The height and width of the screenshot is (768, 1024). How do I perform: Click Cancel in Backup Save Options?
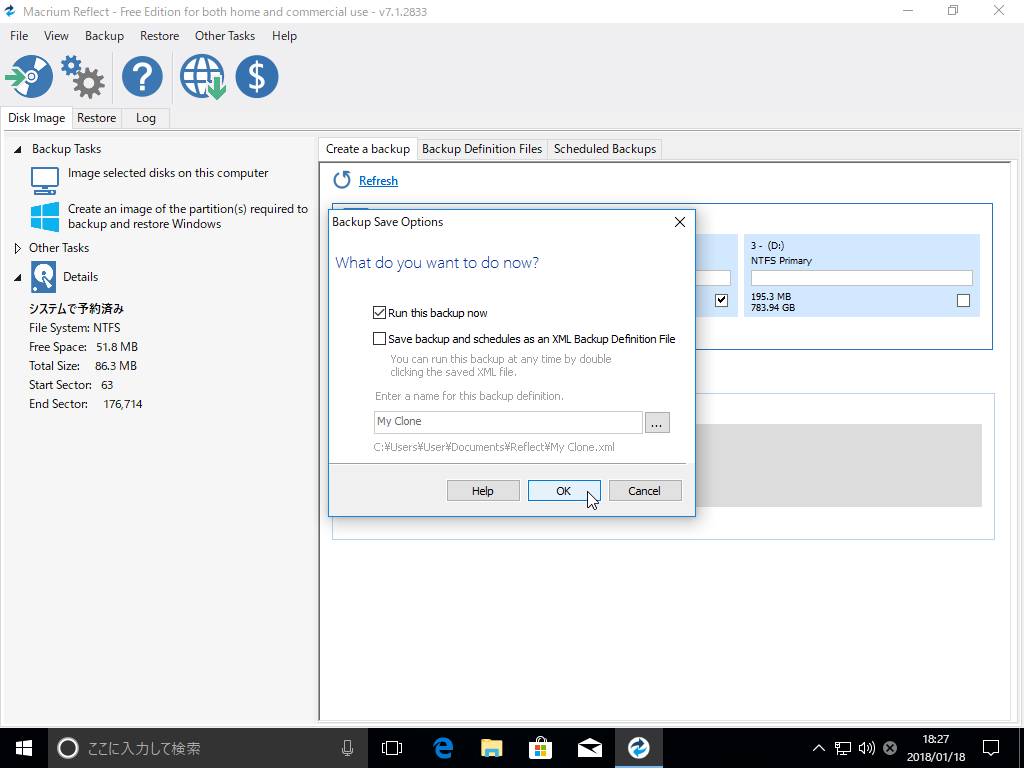[x=645, y=490]
